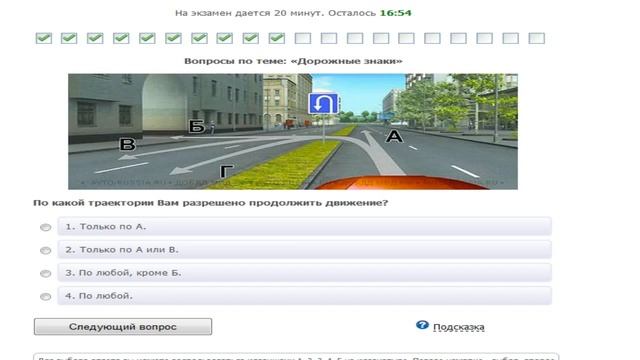640x360 pixels.
Task: Click the fifteenth question progress box
Action: pos(407,38)
